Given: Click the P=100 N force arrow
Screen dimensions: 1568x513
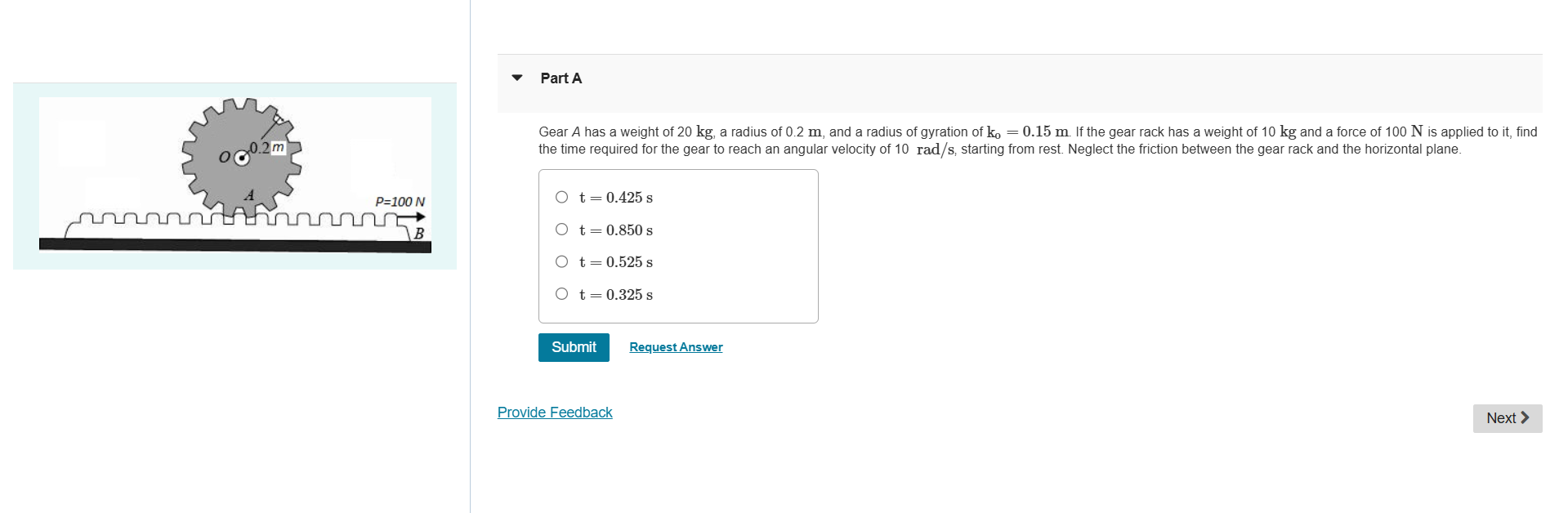Looking at the screenshot, I should pos(409,216).
